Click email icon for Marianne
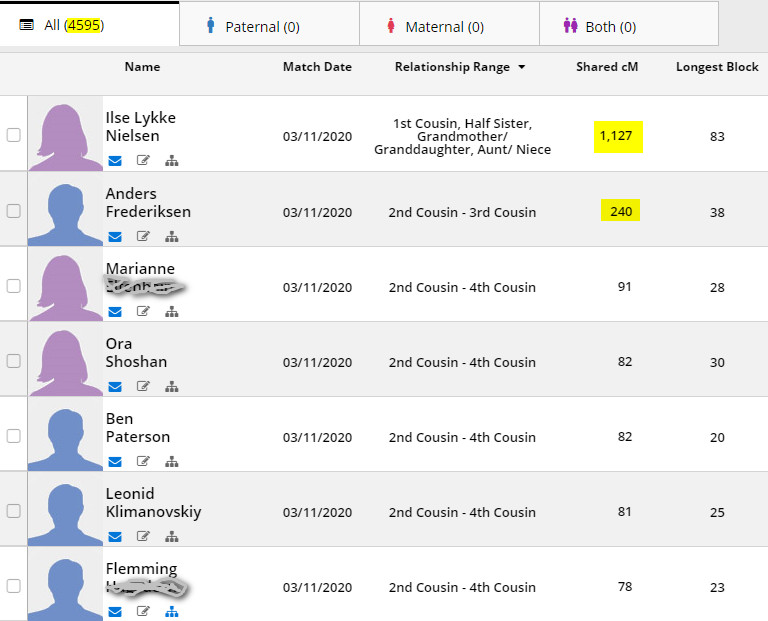This screenshot has width=768, height=621. click(x=115, y=311)
